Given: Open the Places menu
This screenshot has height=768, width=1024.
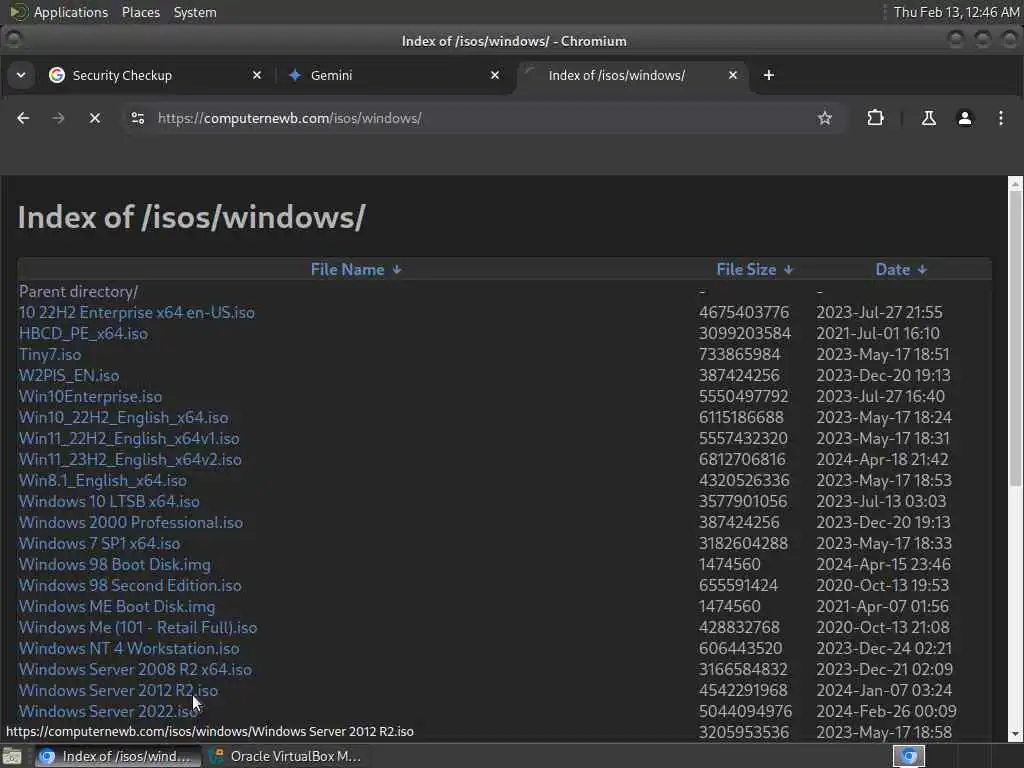Looking at the screenshot, I should (x=141, y=12).
